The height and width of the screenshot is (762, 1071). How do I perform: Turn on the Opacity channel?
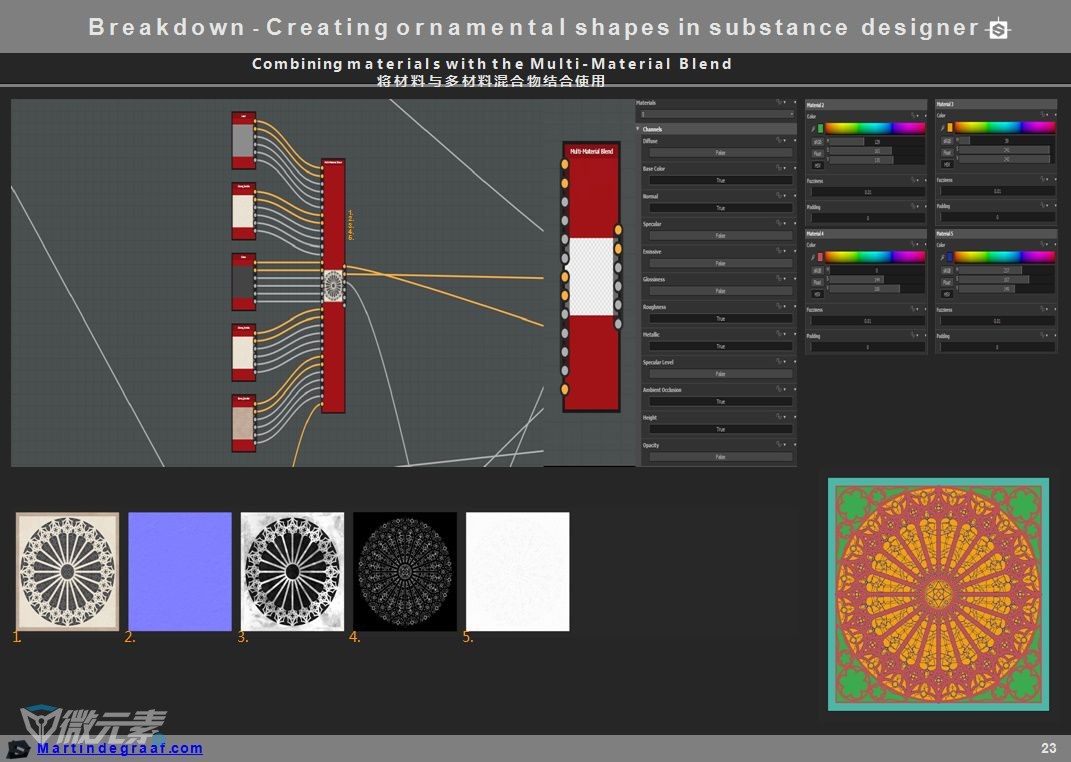coord(721,457)
